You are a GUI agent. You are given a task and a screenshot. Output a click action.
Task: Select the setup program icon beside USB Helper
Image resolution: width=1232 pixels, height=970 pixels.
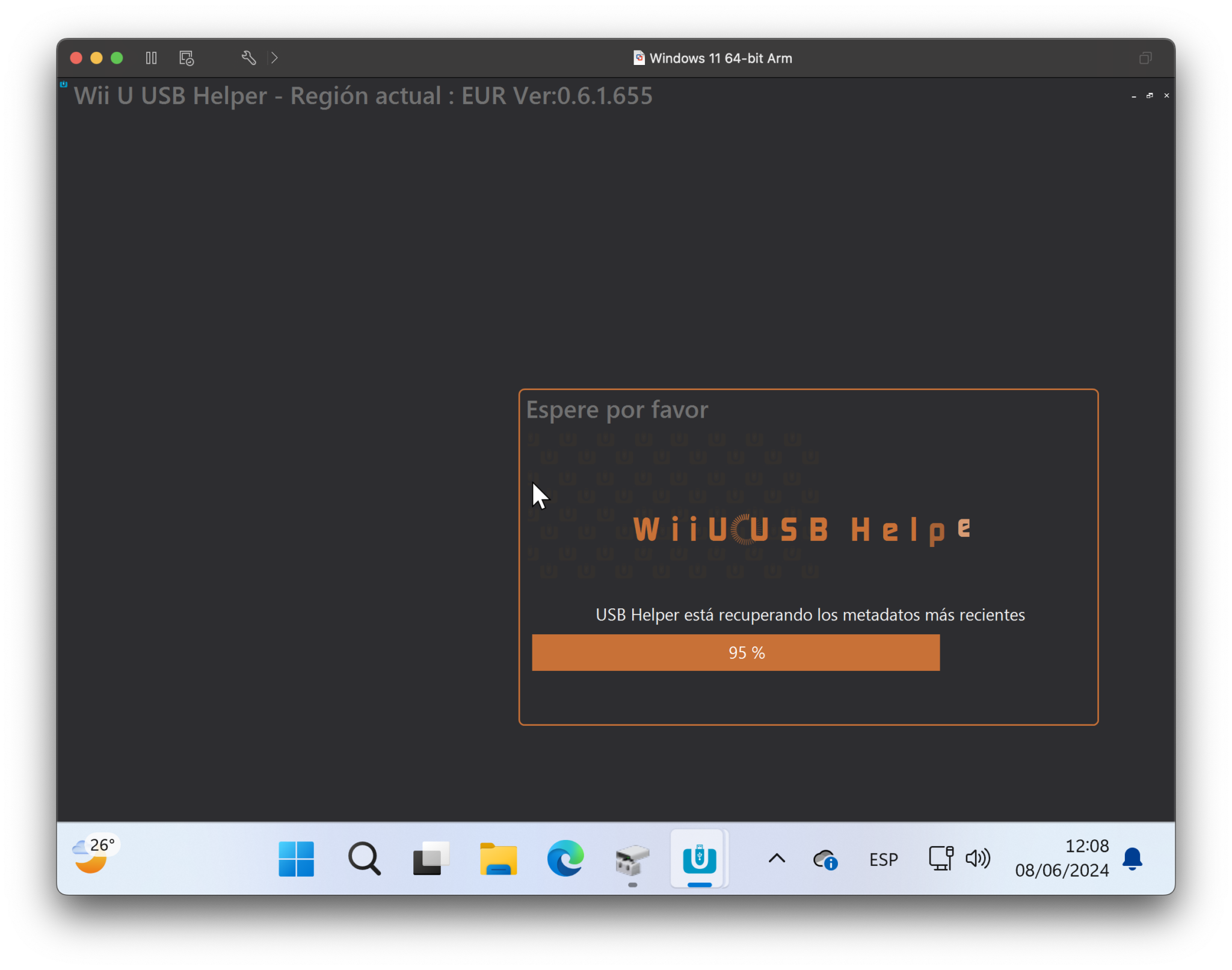point(632,859)
